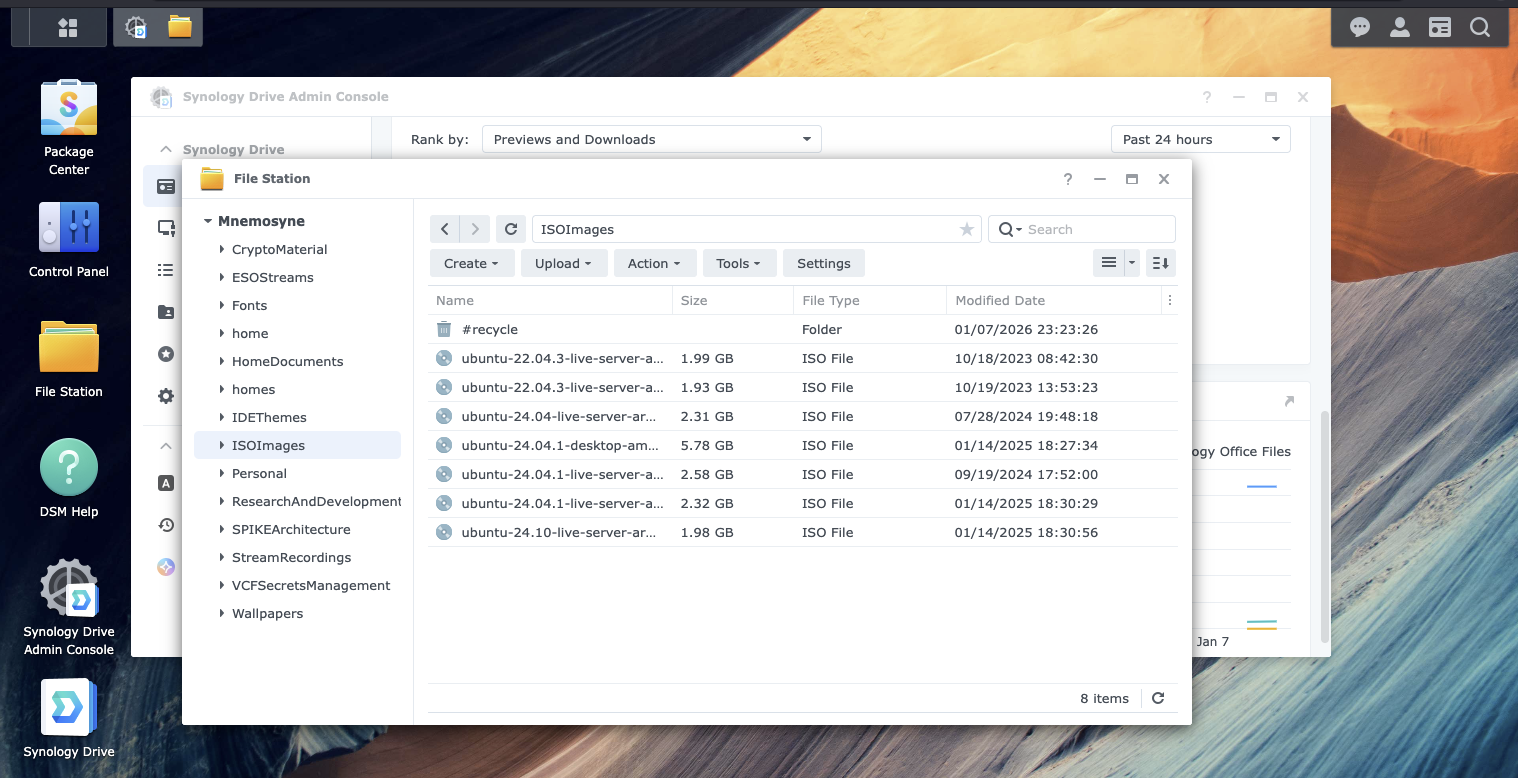Open the widgets panel icon
The width and height of the screenshot is (1518, 778).
click(1440, 28)
